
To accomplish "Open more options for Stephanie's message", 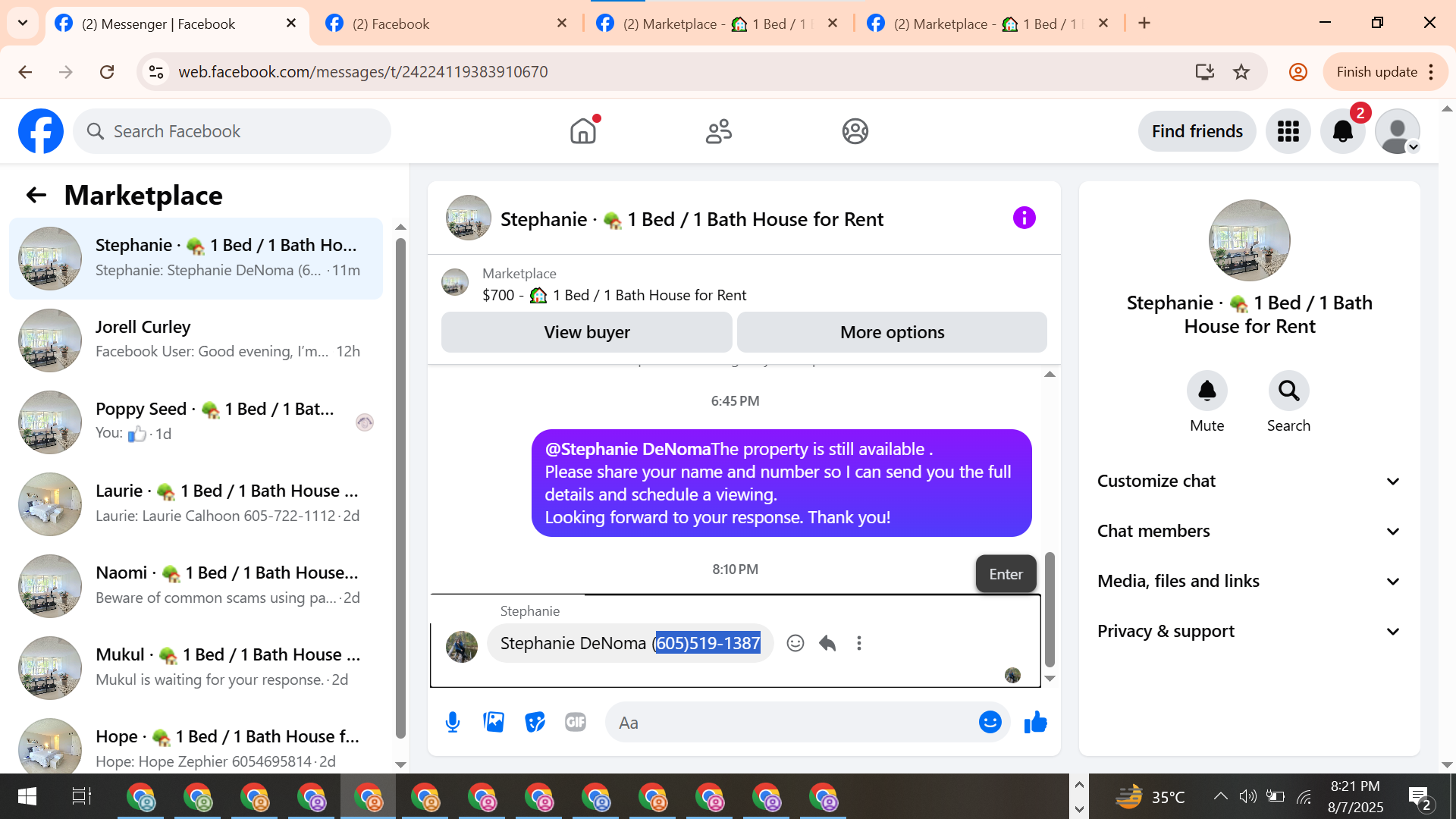I will [x=859, y=643].
